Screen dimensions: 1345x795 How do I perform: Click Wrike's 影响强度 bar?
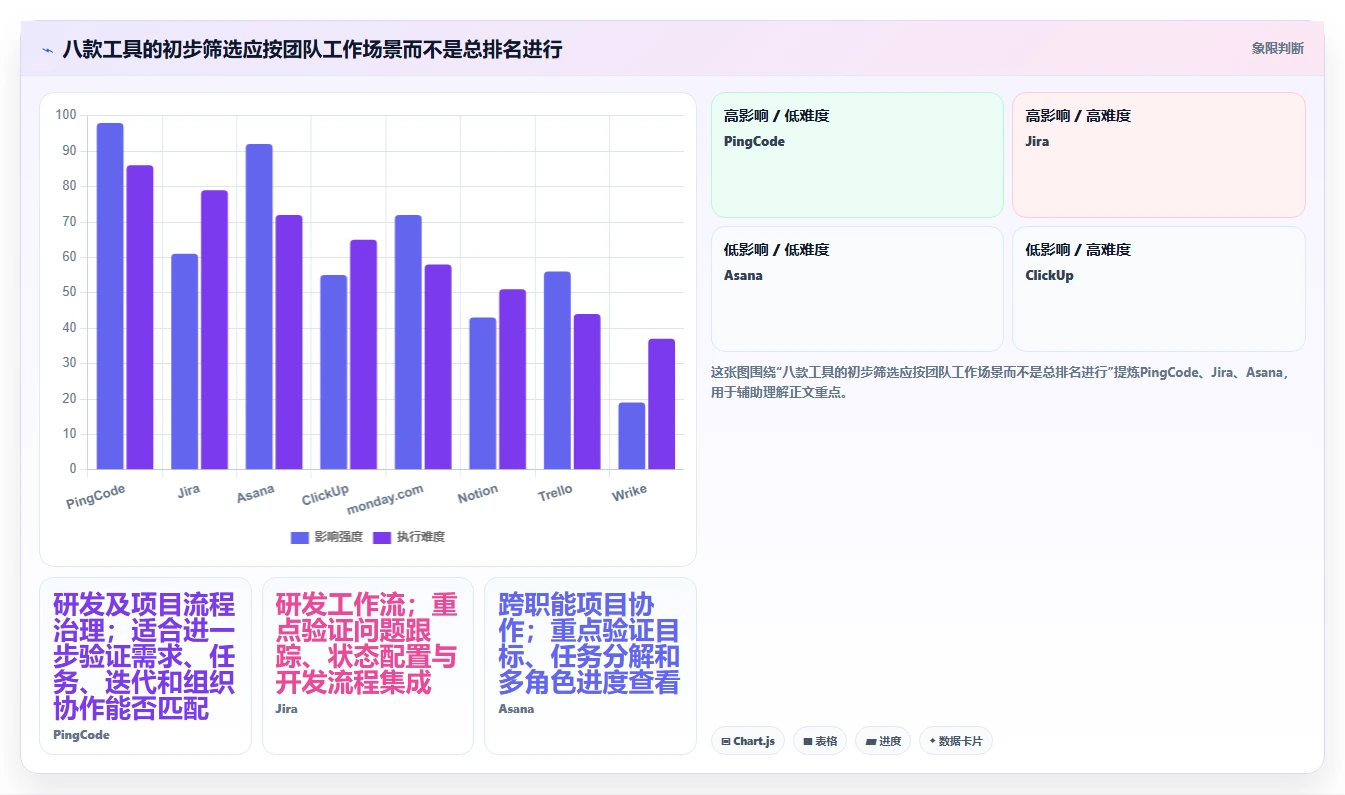click(x=632, y=436)
